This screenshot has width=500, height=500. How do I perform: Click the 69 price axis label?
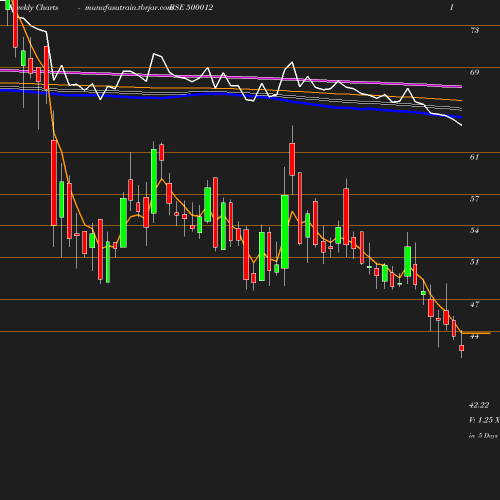tap(474, 72)
